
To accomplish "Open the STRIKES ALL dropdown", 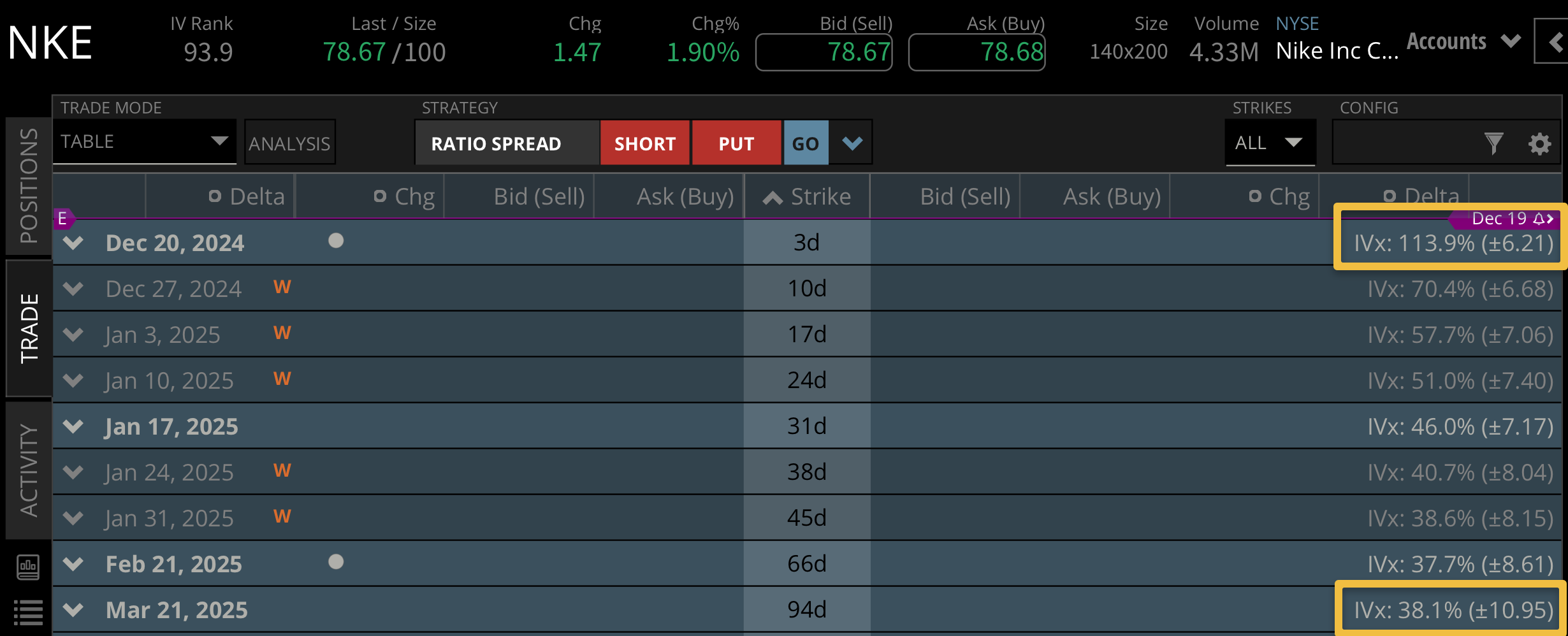I will tap(1270, 143).
